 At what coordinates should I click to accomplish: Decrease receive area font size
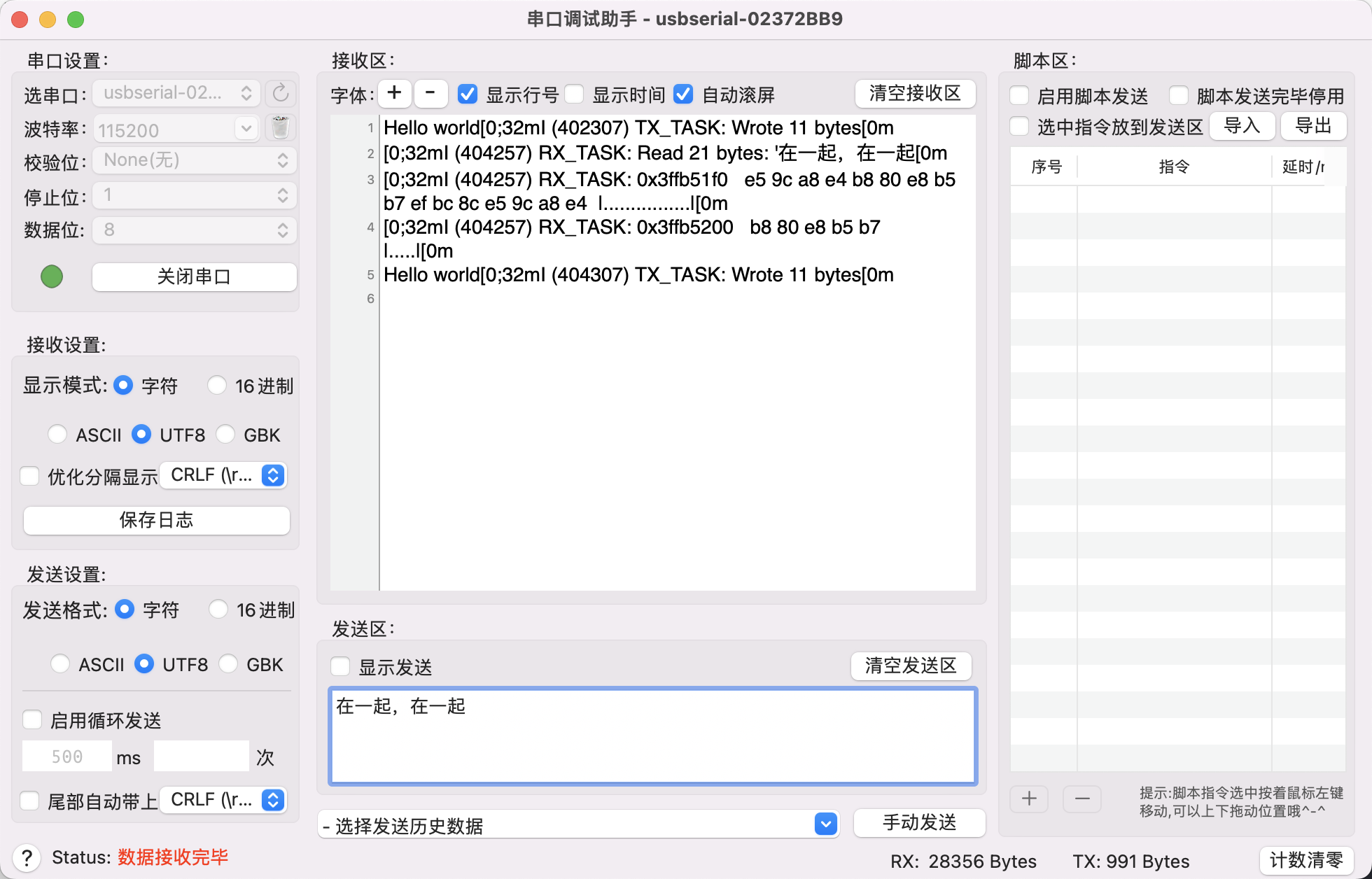pyautogui.click(x=430, y=93)
